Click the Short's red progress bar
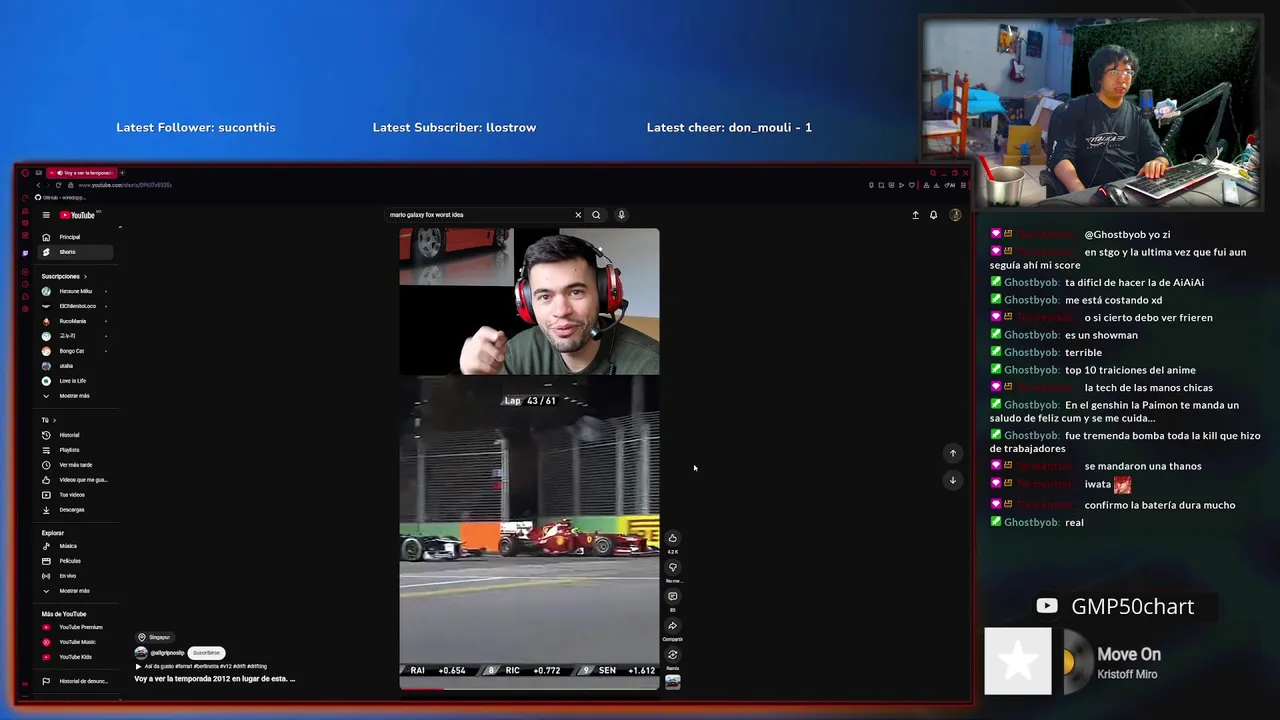The height and width of the screenshot is (720, 1280). (422, 689)
